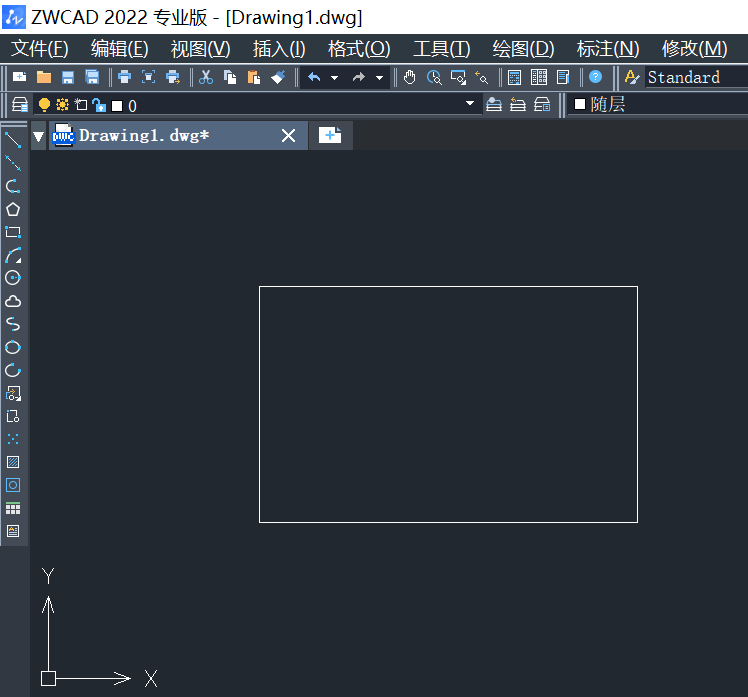Select the Circle tool

pos(13,278)
